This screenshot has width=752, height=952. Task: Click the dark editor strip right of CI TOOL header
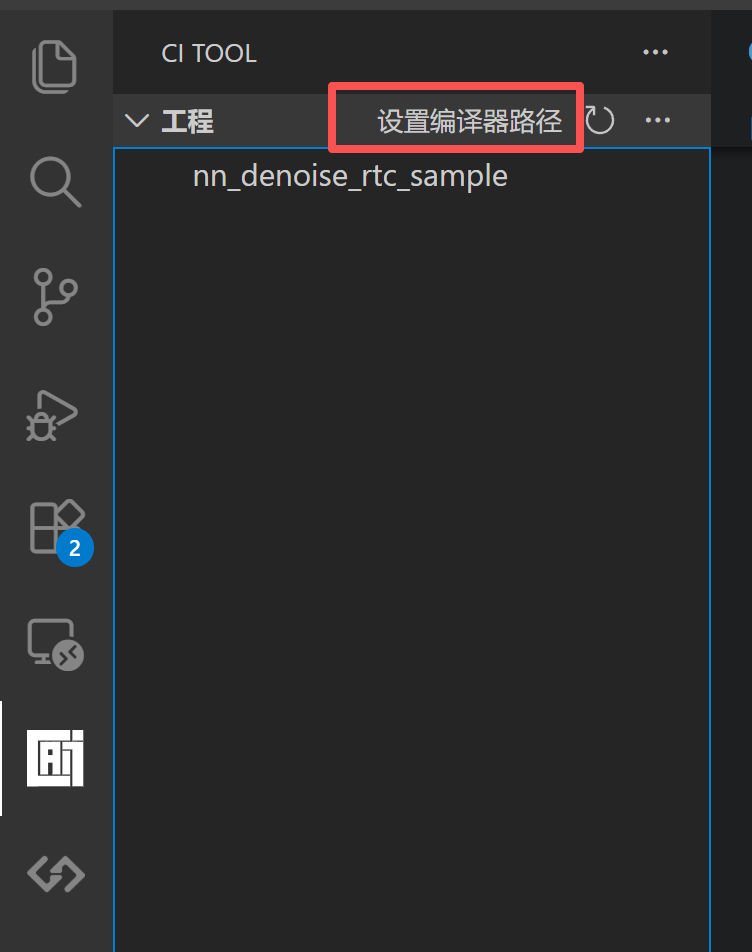[732, 73]
